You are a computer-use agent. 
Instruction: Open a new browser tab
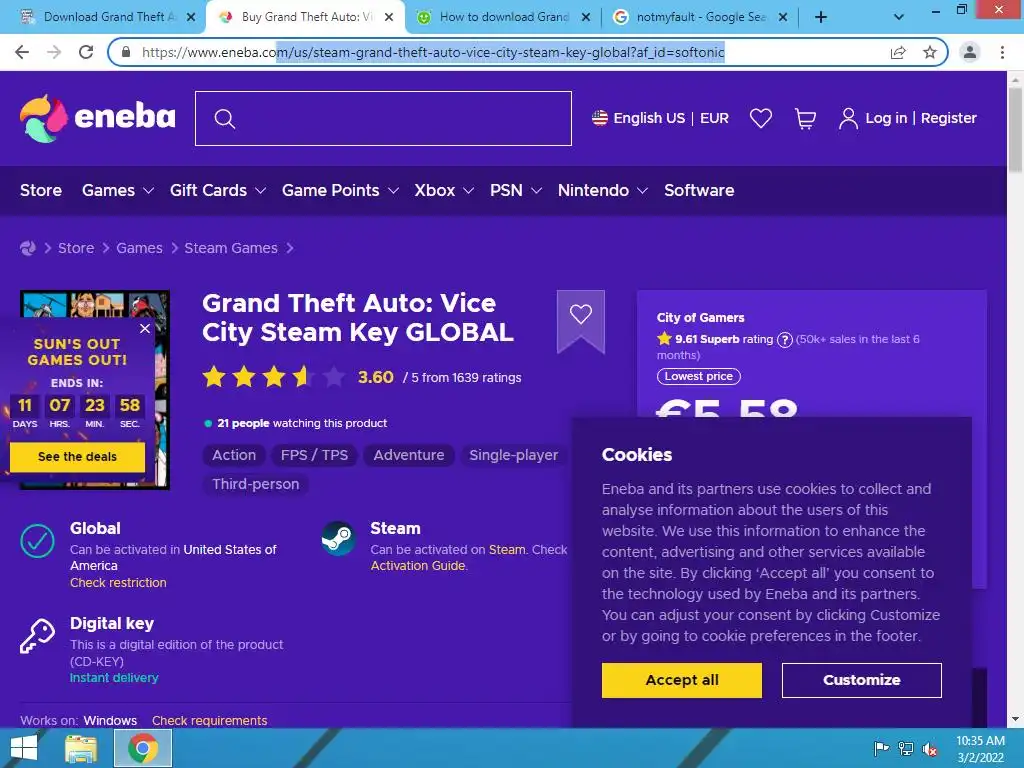pyautogui.click(x=821, y=18)
